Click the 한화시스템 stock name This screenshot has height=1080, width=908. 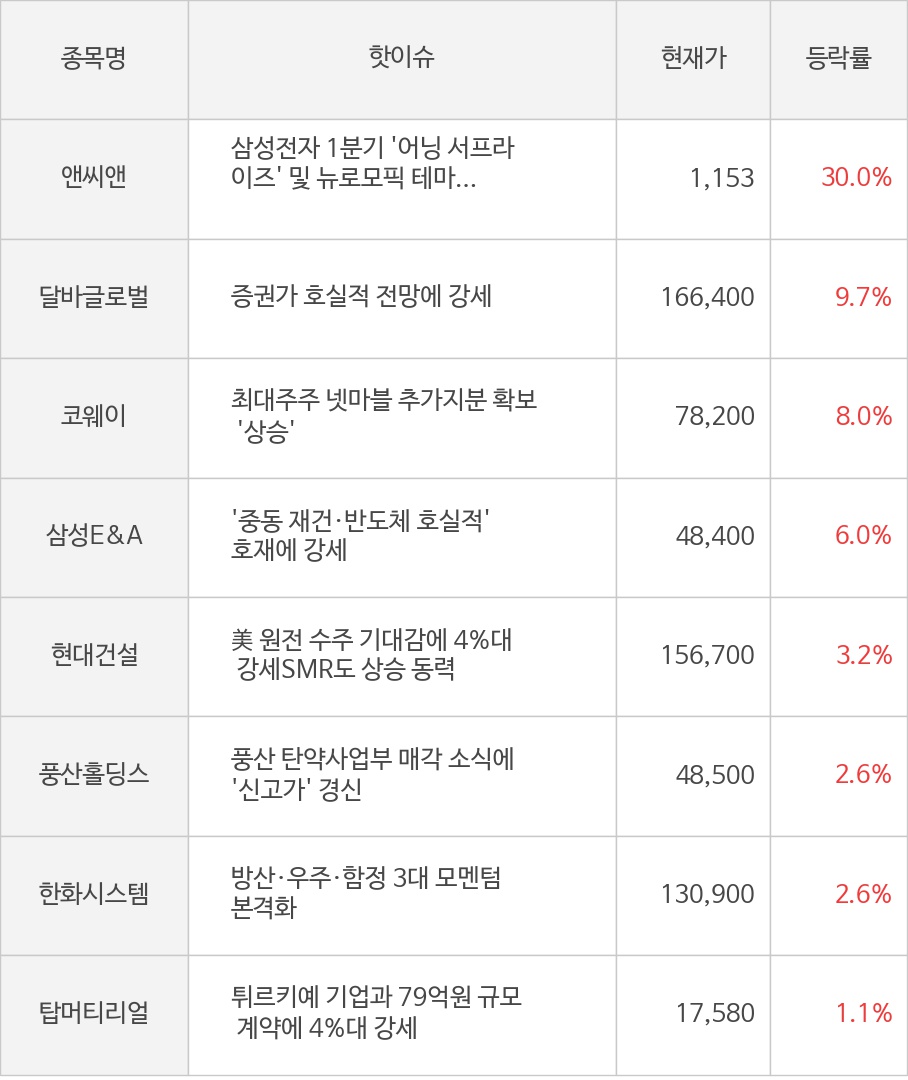coord(93,893)
